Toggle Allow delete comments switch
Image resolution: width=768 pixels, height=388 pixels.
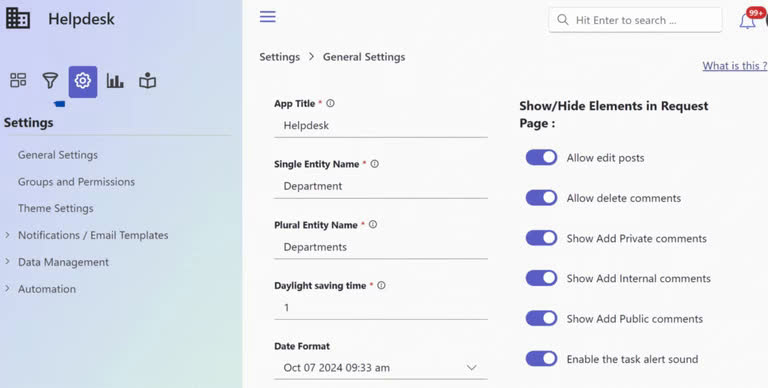[541, 198]
